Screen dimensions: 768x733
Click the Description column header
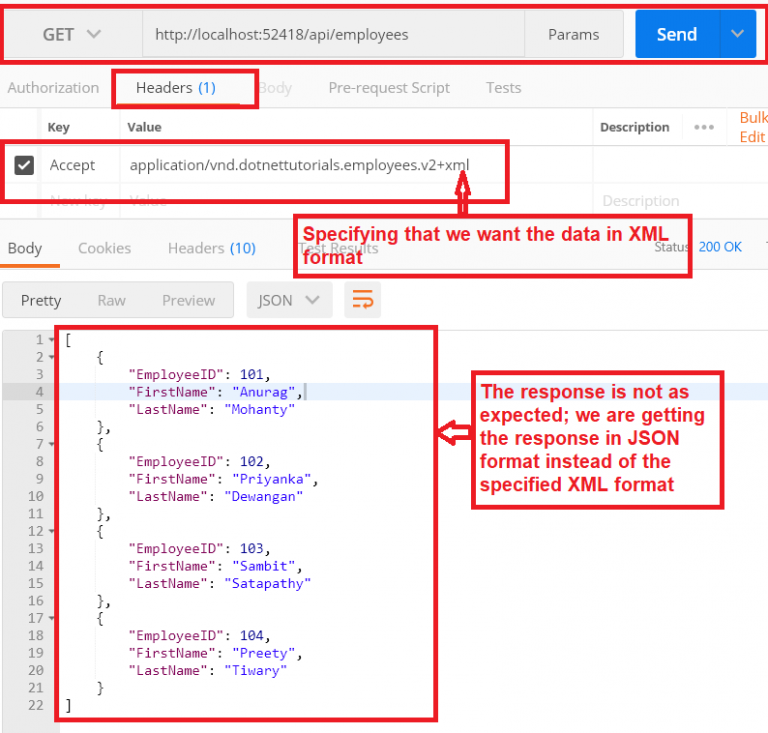[x=634, y=127]
